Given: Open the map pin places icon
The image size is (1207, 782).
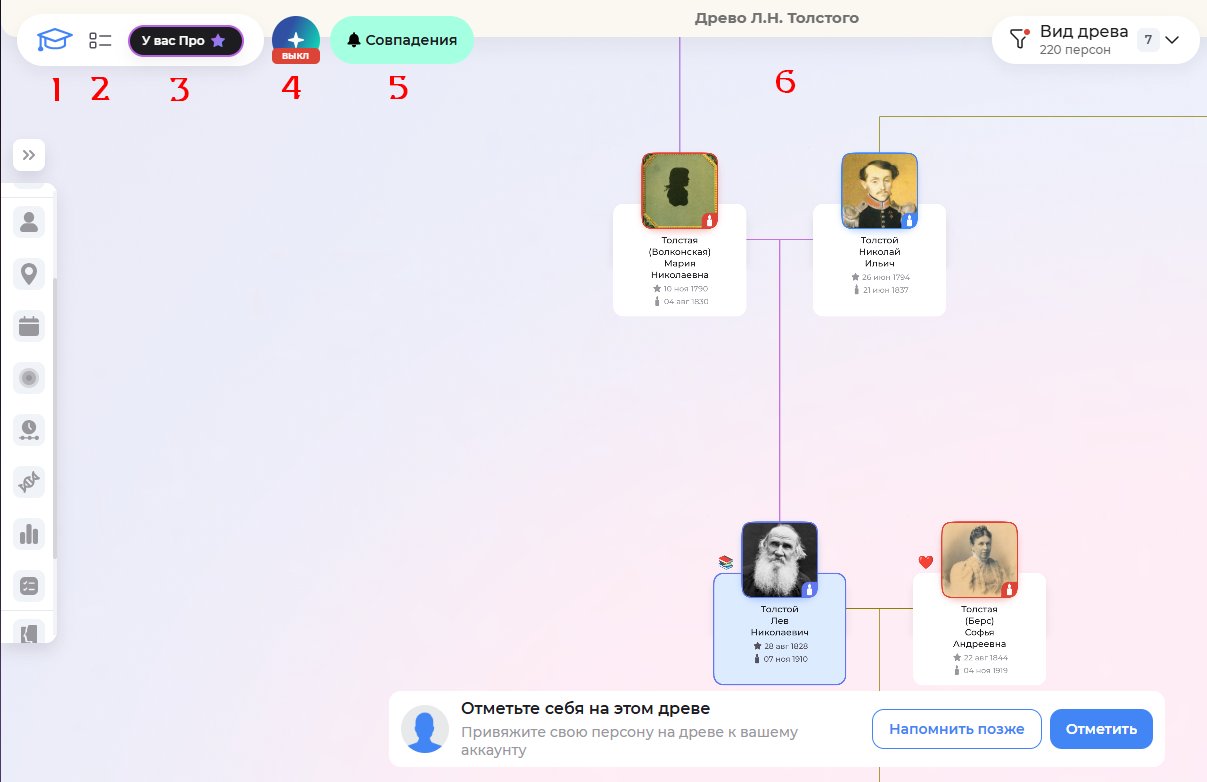Looking at the screenshot, I should tap(29, 274).
